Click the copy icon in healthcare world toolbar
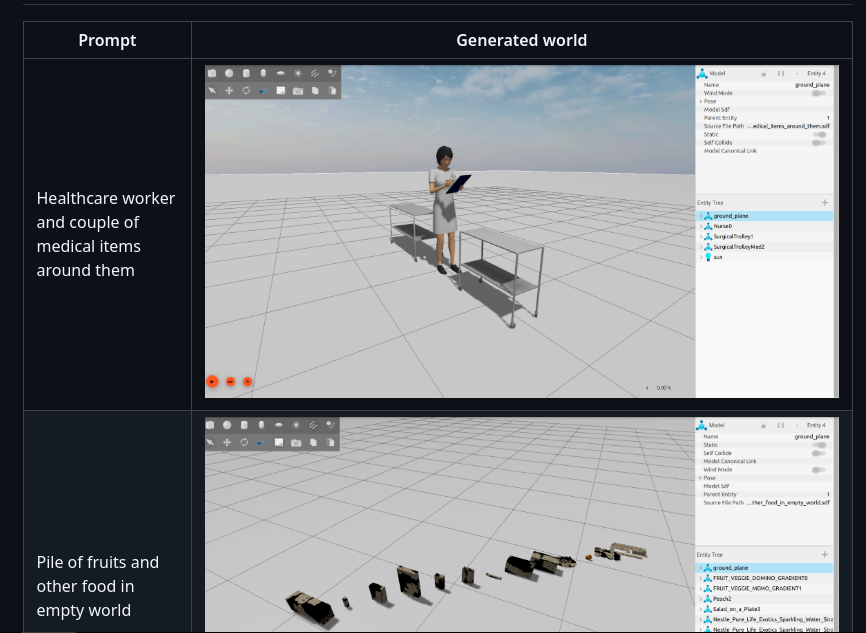The height and width of the screenshot is (633, 866). [x=315, y=90]
